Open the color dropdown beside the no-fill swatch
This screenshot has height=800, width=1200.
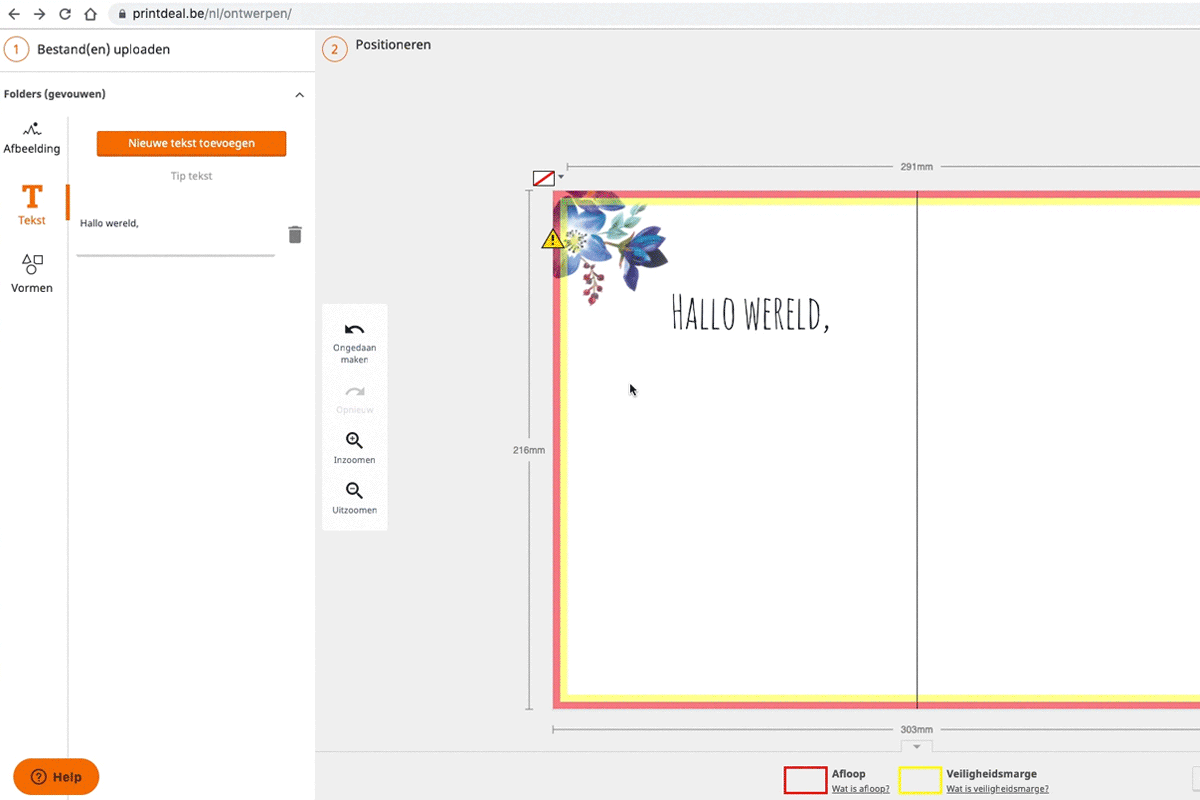(x=559, y=177)
